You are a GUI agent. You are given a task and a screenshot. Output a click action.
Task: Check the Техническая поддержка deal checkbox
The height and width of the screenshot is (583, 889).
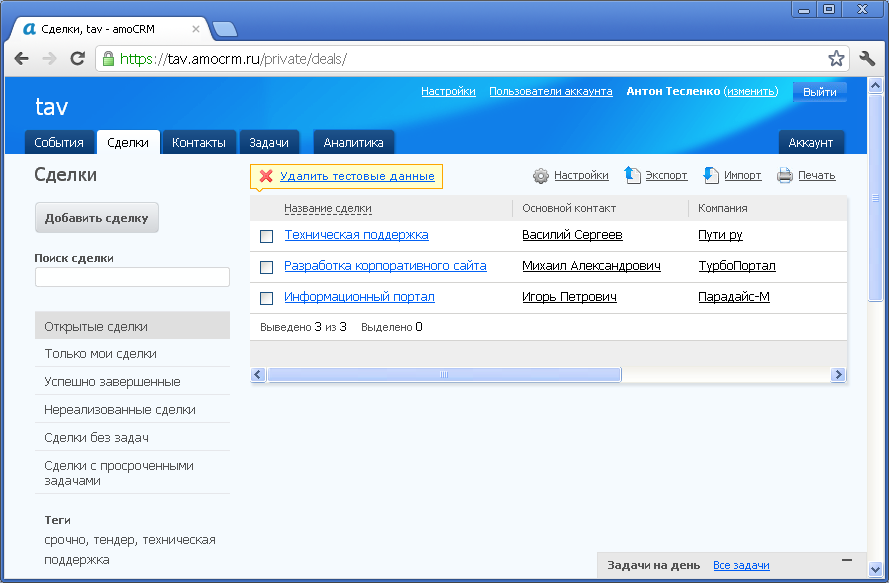coord(266,236)
